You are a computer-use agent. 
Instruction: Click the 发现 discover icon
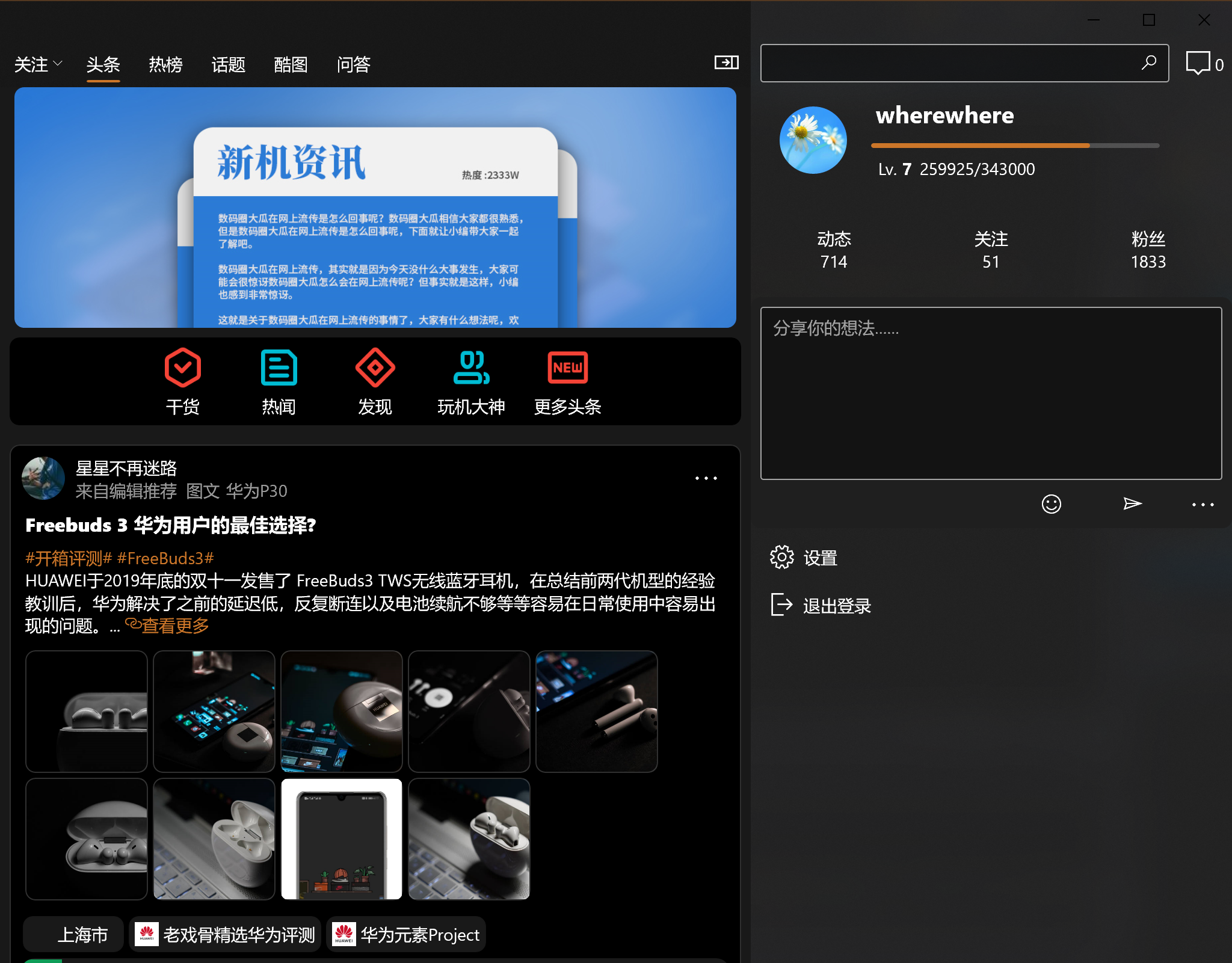tap(375, 368)
